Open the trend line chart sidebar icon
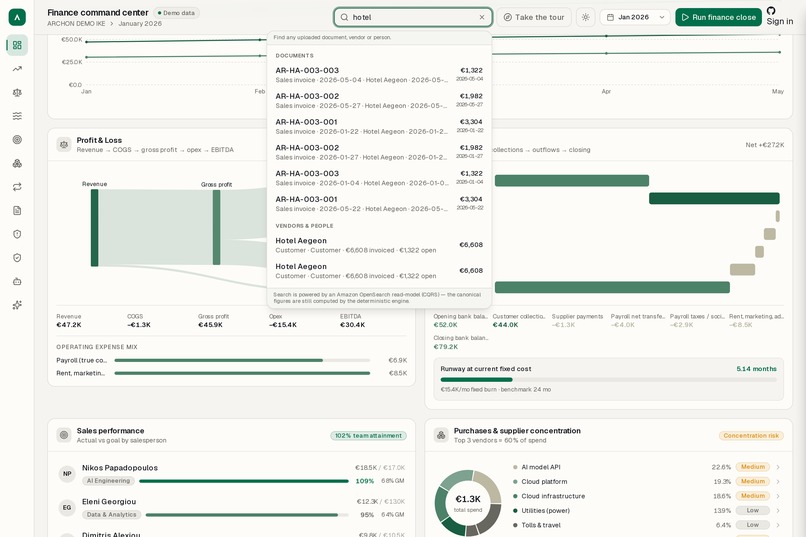This screenshot has width=806, height=537. [17, 69]
